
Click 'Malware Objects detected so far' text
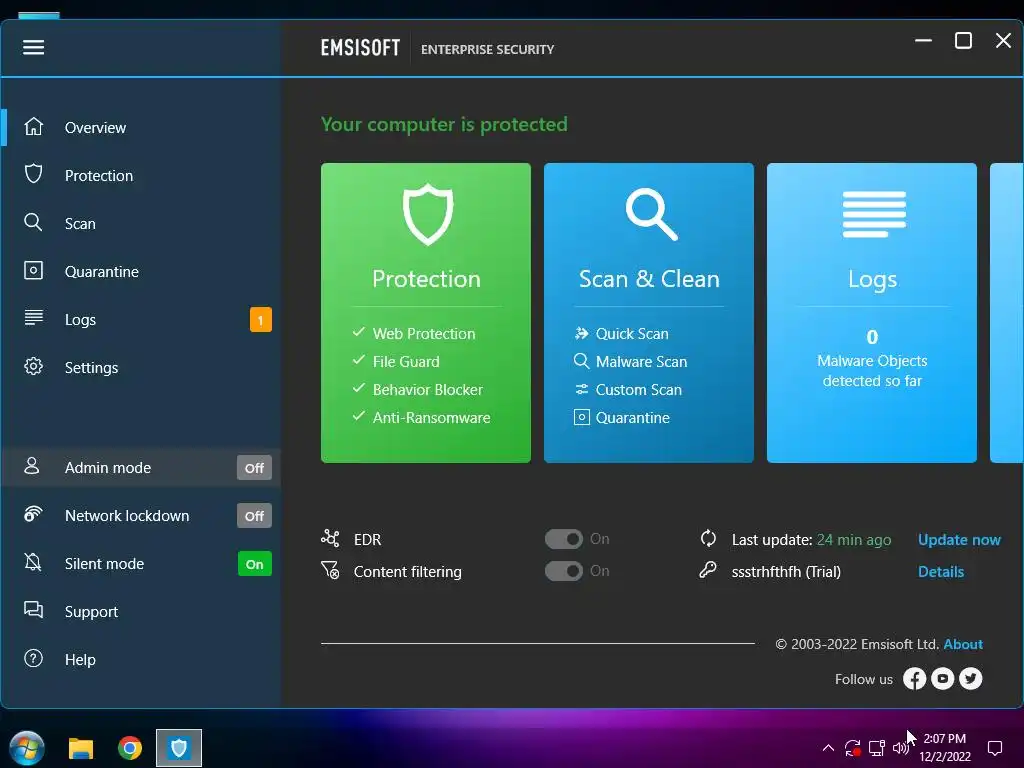tap(872, 370)
